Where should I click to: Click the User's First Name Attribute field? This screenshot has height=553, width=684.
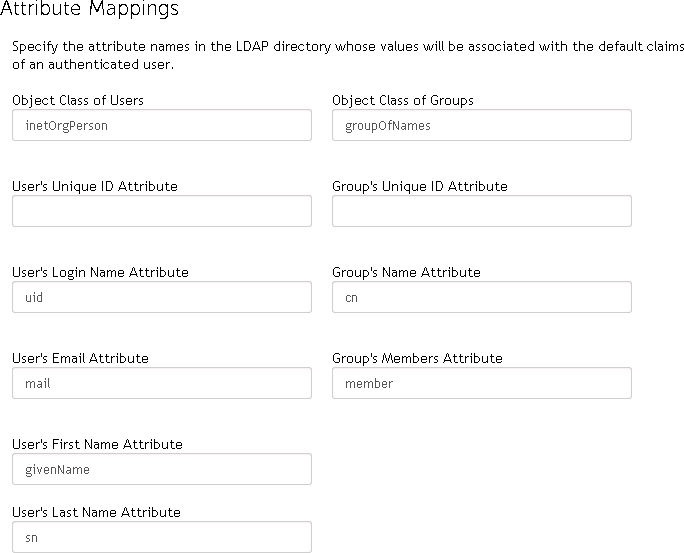point(161,469)
